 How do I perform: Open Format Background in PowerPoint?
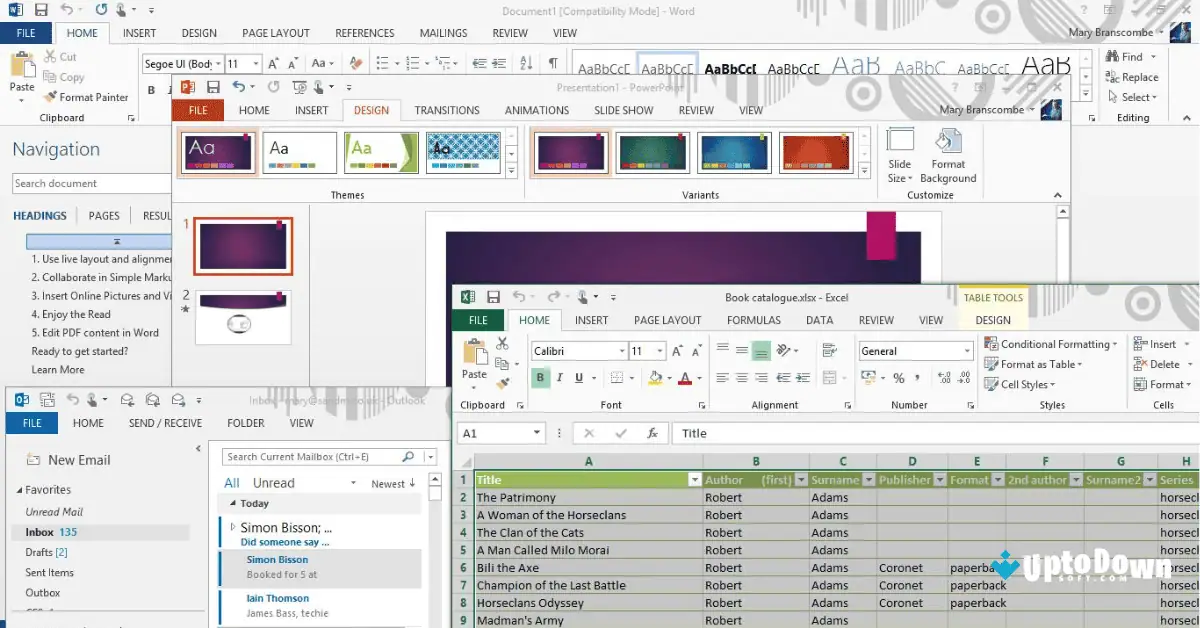[x=948, y=155]
